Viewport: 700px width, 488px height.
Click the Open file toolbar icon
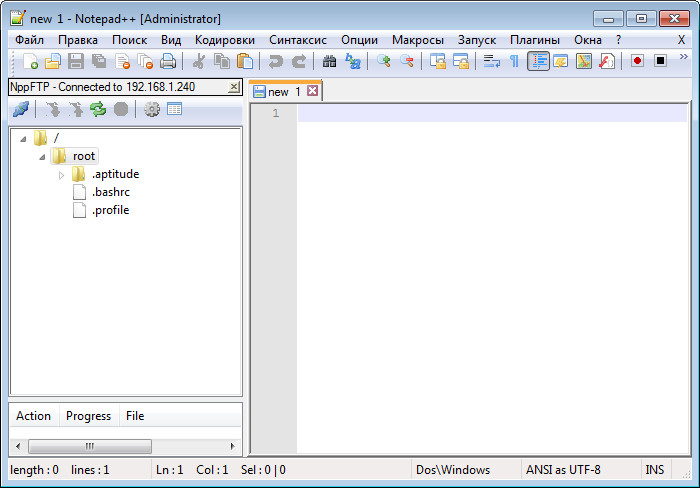click(x=53, y=61)
